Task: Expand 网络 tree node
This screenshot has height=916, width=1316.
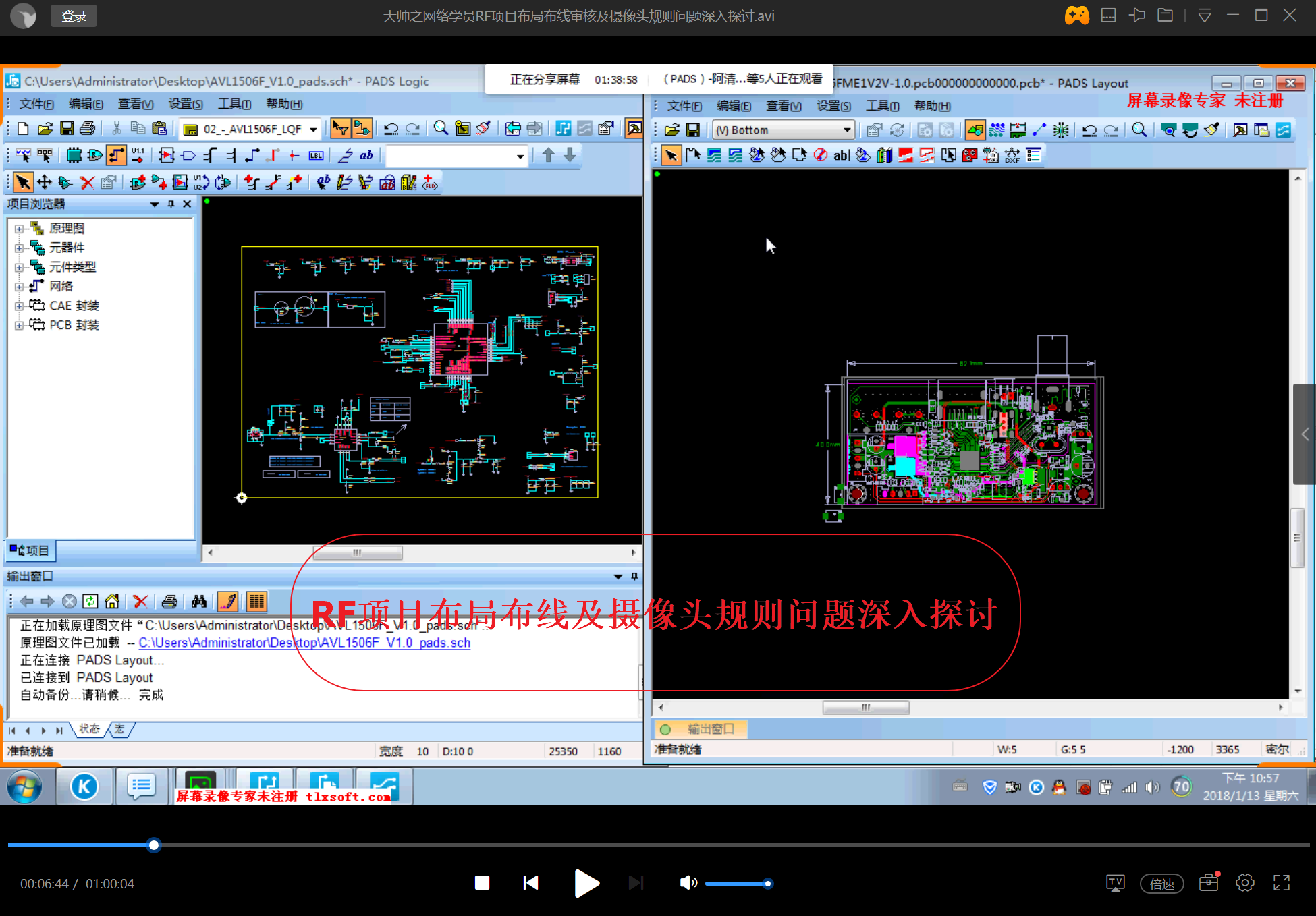Action: click(x=19, y=287)
